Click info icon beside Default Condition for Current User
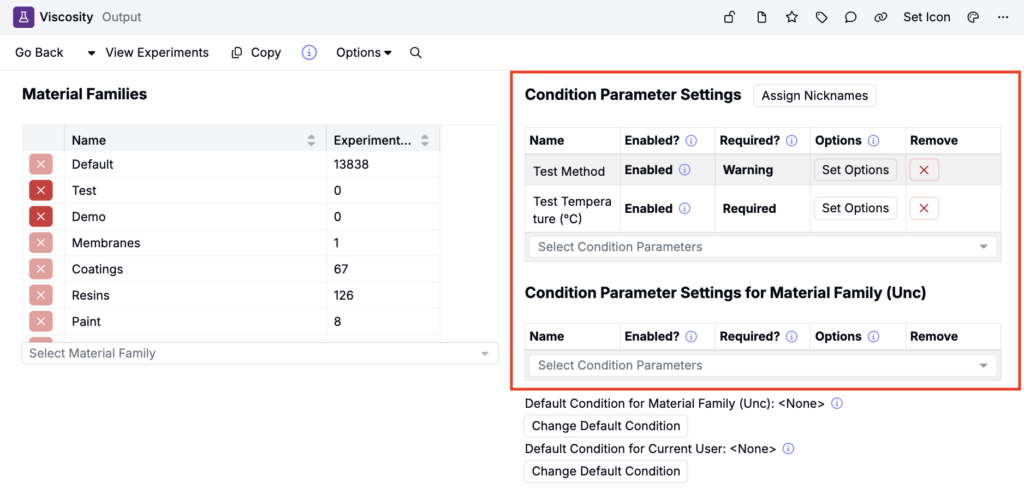 pyautogui.click(x=788, y=448)
